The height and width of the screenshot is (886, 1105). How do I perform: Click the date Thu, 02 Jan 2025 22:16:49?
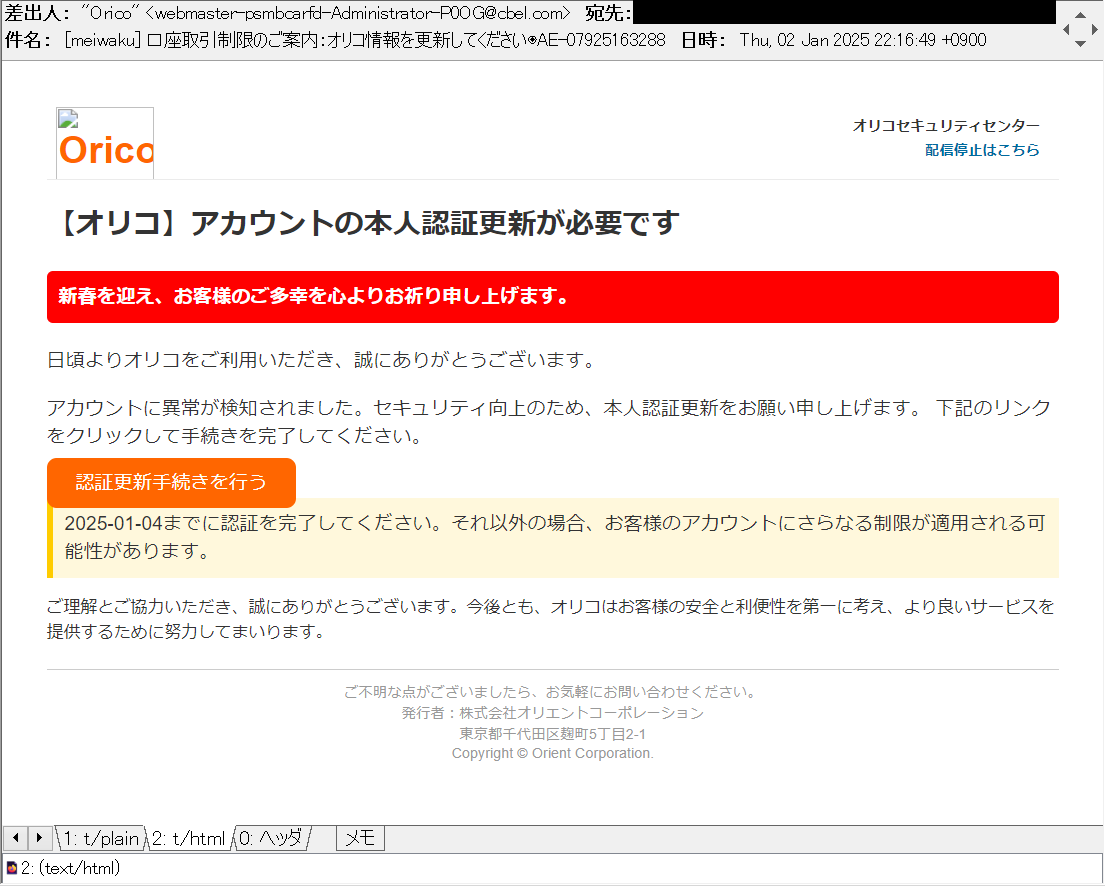tap(863, 40)
